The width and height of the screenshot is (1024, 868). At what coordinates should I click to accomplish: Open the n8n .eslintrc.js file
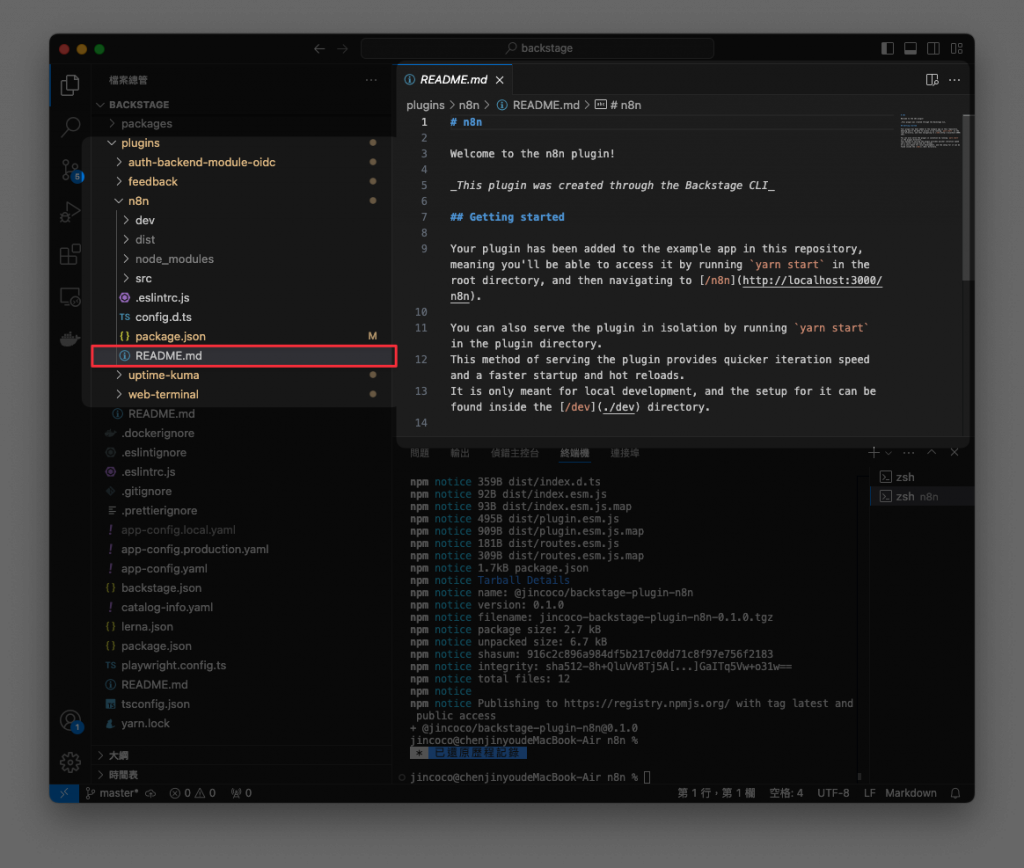tap(244, 298)
